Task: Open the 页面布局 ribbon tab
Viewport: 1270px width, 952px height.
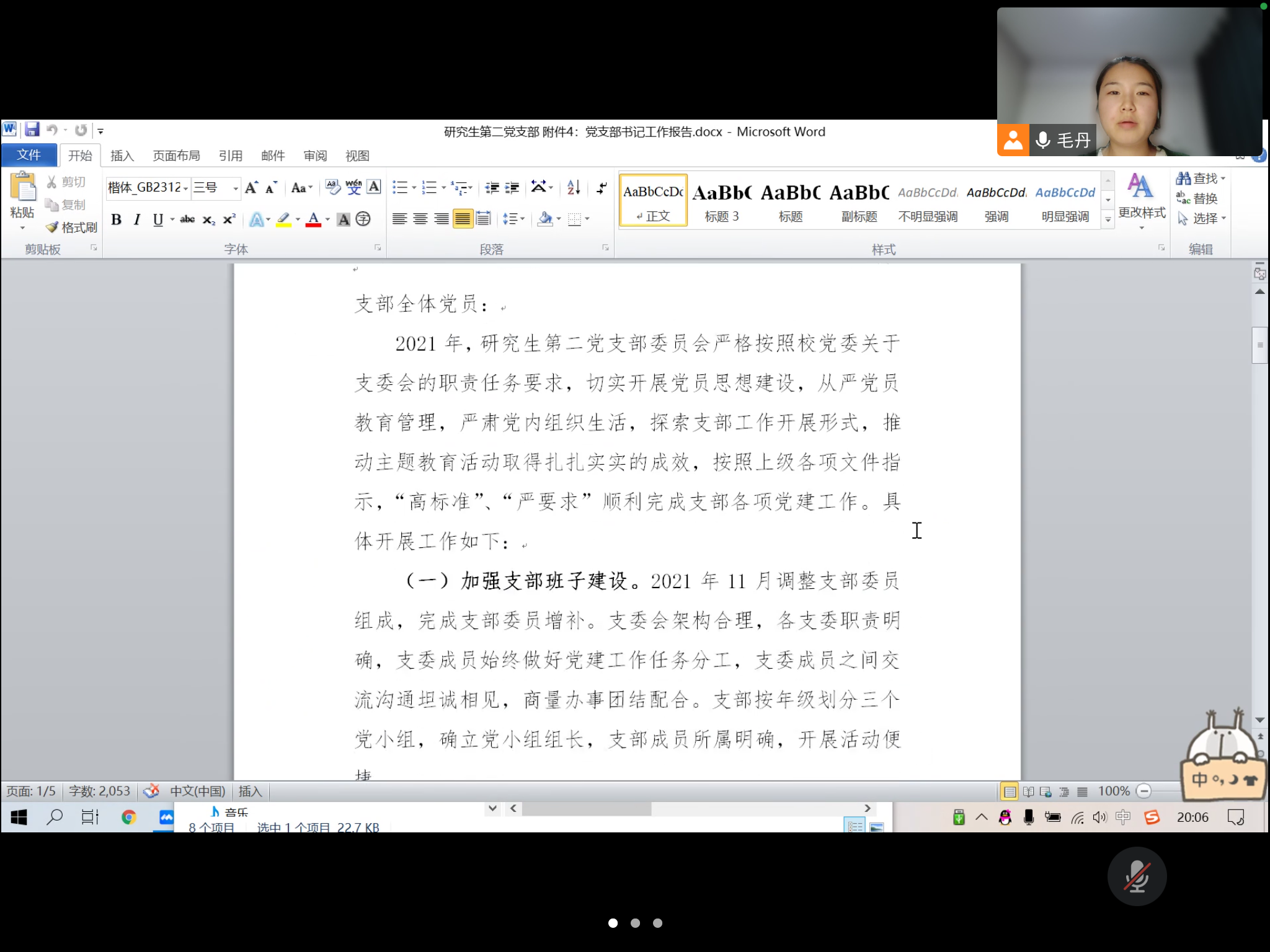Action: click(176, 156)
